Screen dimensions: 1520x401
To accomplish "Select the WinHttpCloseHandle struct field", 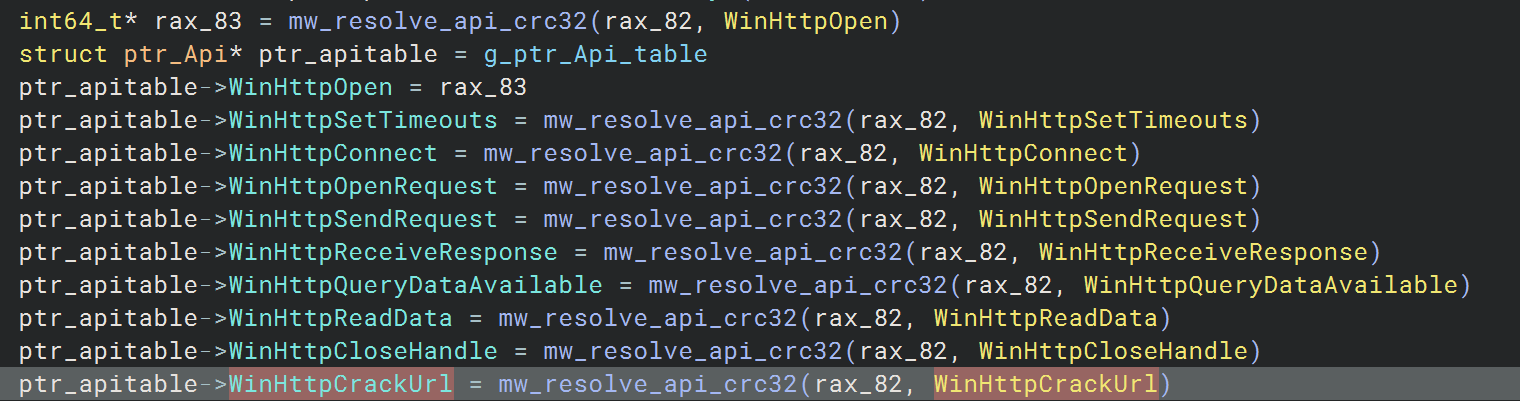I will point(363,351).
